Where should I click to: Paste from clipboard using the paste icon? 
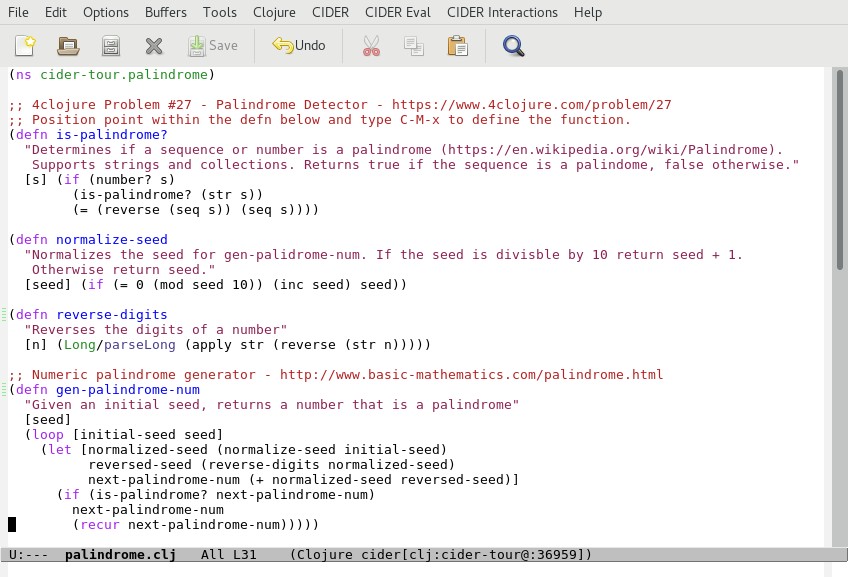coord(457,45)
